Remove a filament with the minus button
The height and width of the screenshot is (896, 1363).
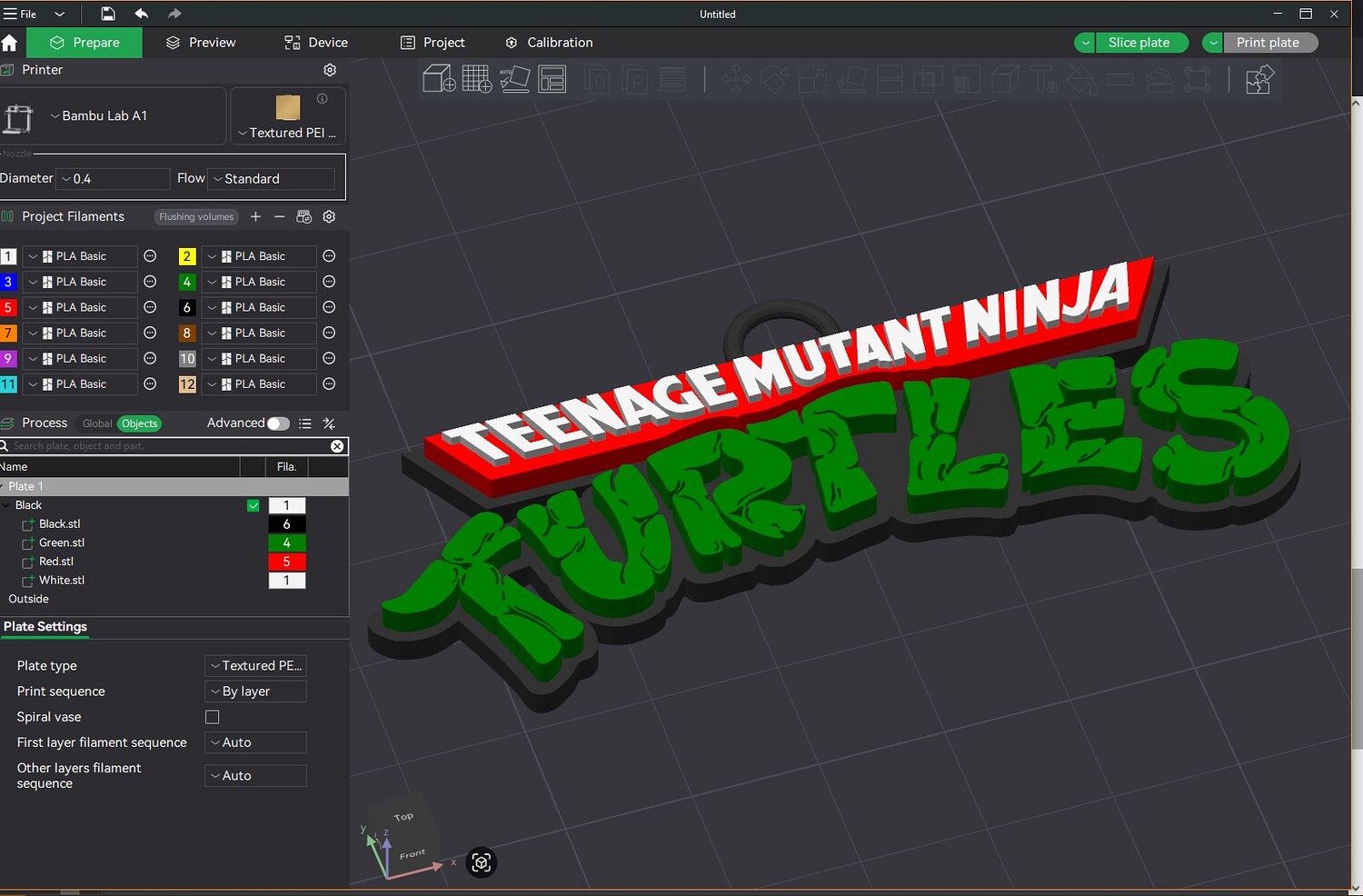coord(280,216)
